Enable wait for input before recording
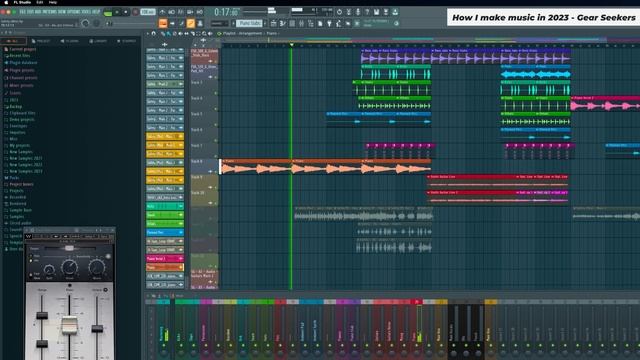 (x=171, y=12)
